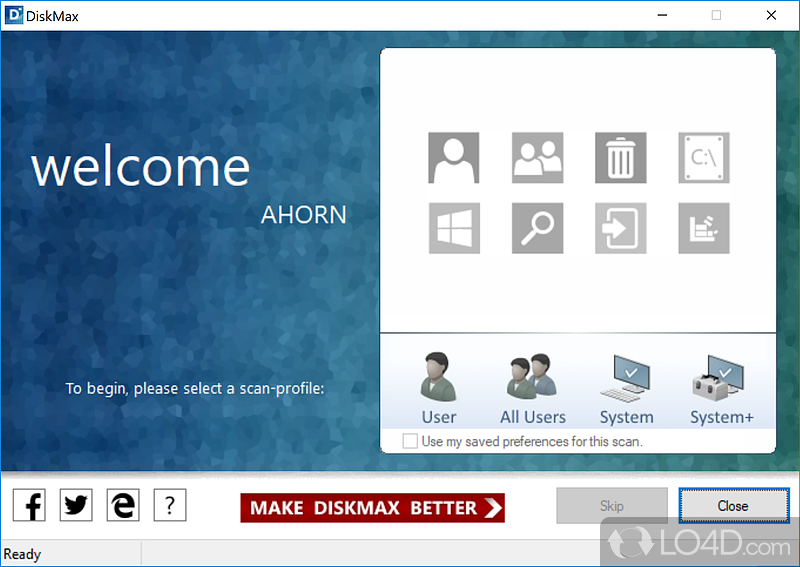Click the magnifying glass search tile

tap(537, 228)
